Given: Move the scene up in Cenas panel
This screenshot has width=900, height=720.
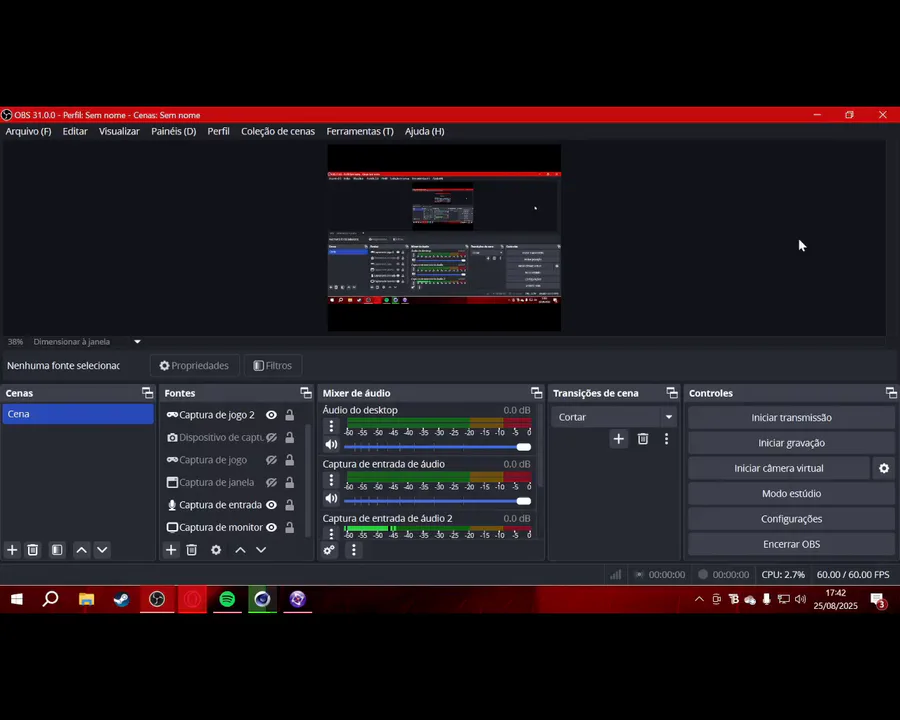Looking at the screenshot, I should pyautogui.click(x=82, y=550).
